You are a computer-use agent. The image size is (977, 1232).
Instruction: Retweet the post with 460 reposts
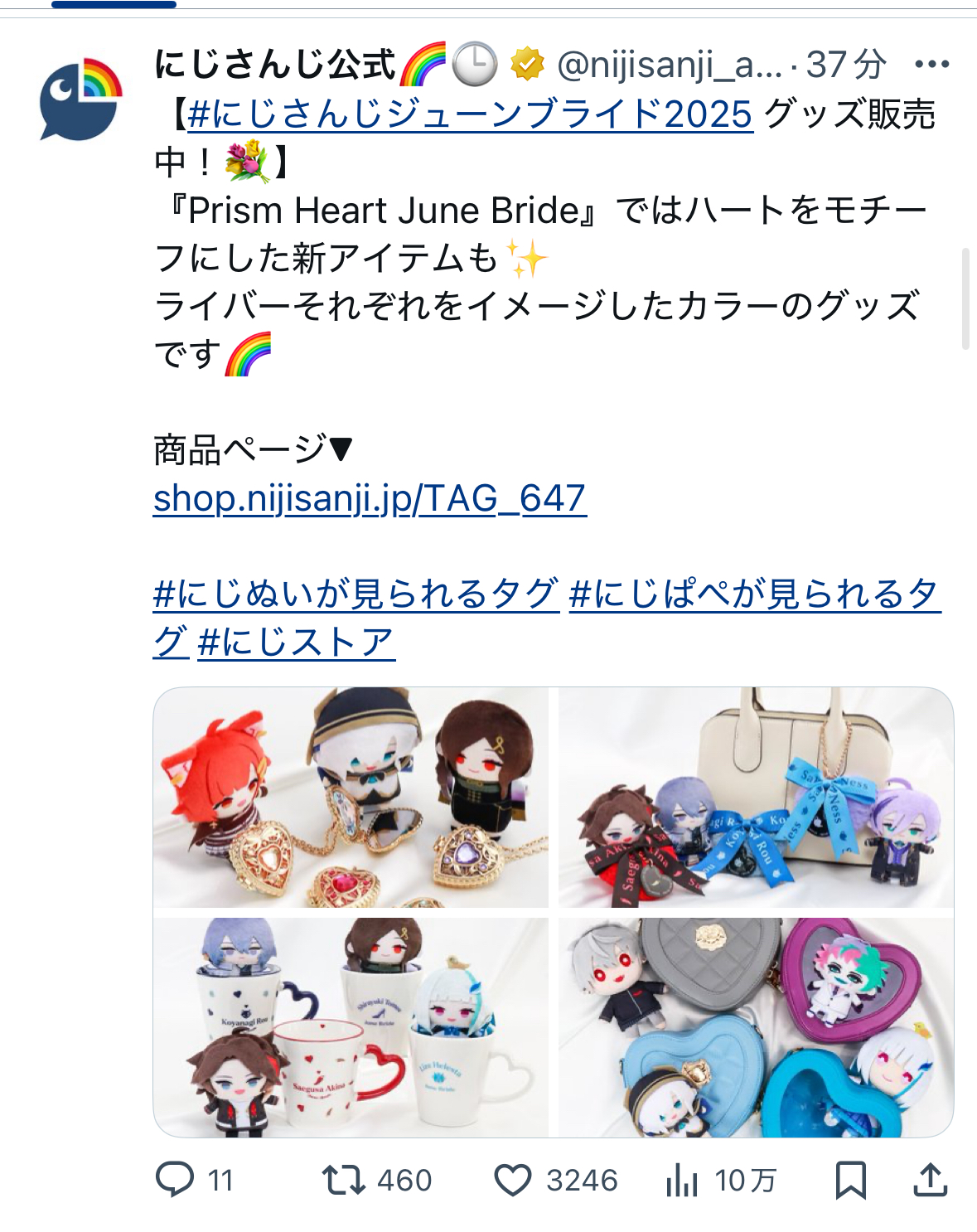coord(343,1180)
